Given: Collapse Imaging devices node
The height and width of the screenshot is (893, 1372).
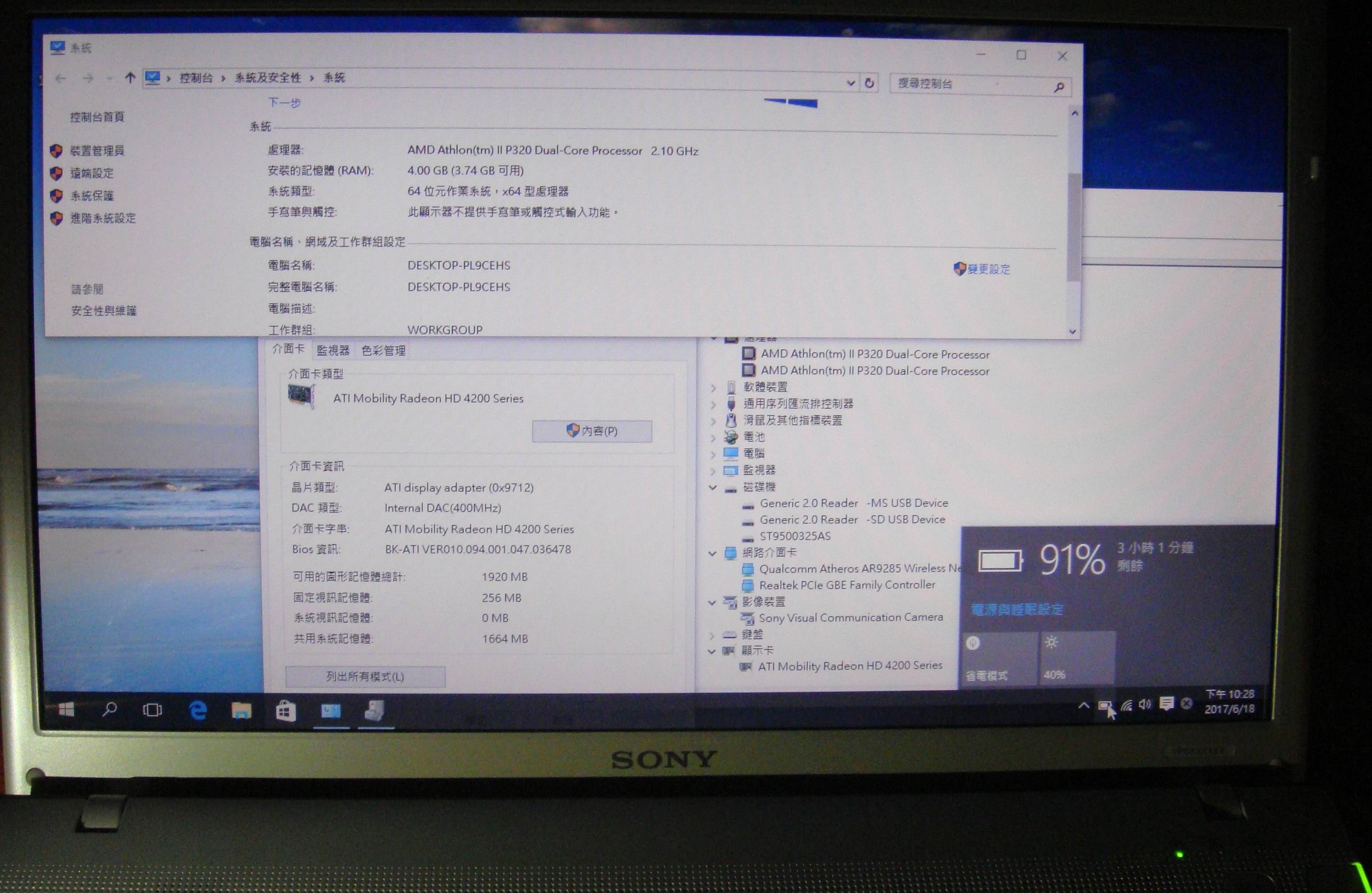Looking at the screenshot, I should tap(712, 602).
